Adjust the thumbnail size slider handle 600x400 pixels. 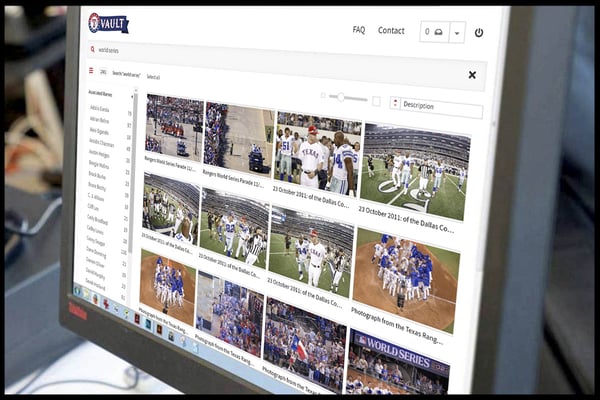(x=341, y=97)
